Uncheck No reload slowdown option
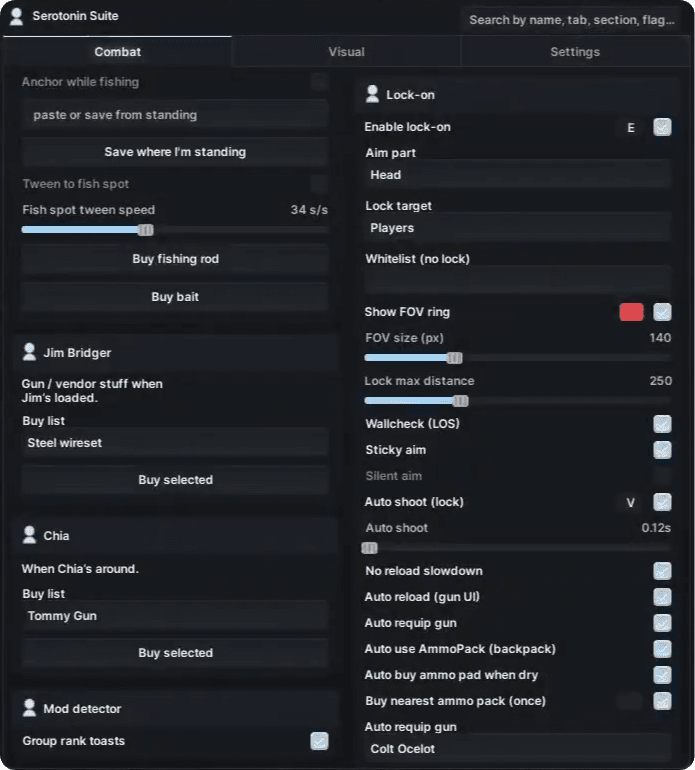The width and height of the screenshot is (695, 770). click(x=662, y=571)
